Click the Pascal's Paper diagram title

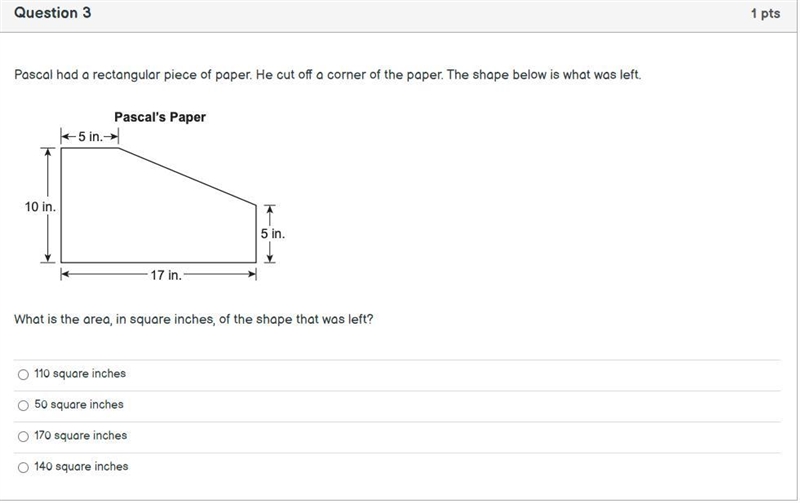pyautogui.click(x=160, y=117)
